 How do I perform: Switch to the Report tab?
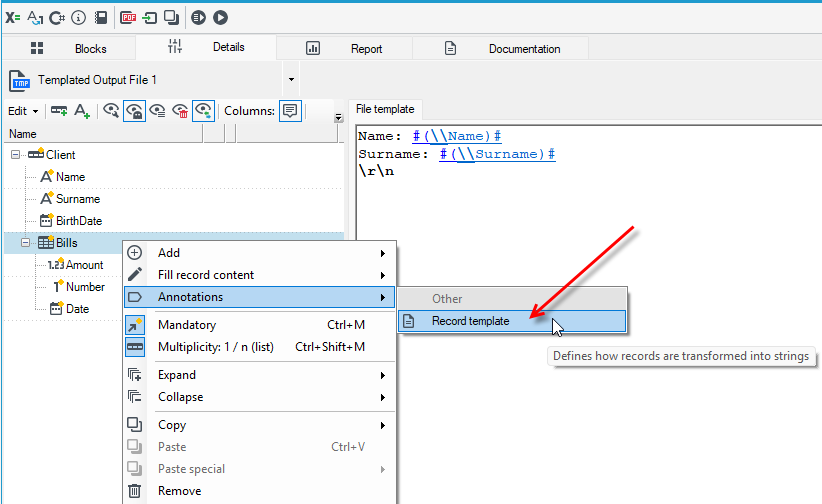[x=344, y=49]
